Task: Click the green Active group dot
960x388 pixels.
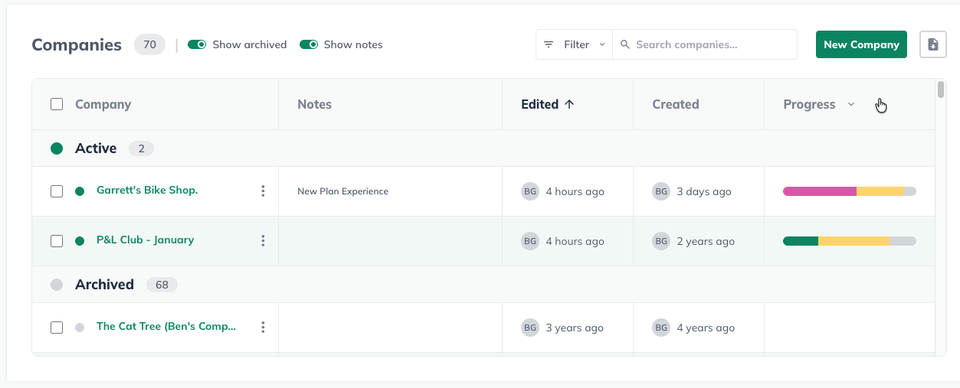Action: (x=57, y=148)
